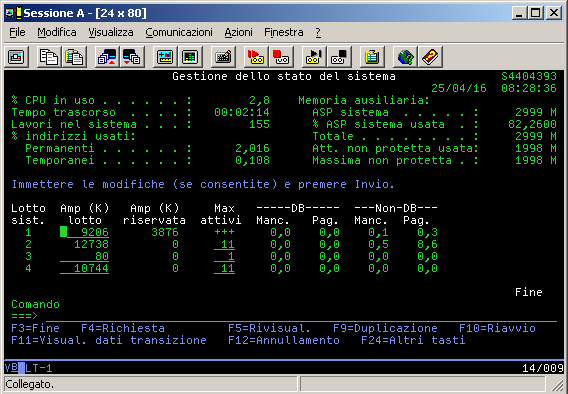Click the Receive file from host icon
This screenshot has width=568, height=394.
click(132, 57)
